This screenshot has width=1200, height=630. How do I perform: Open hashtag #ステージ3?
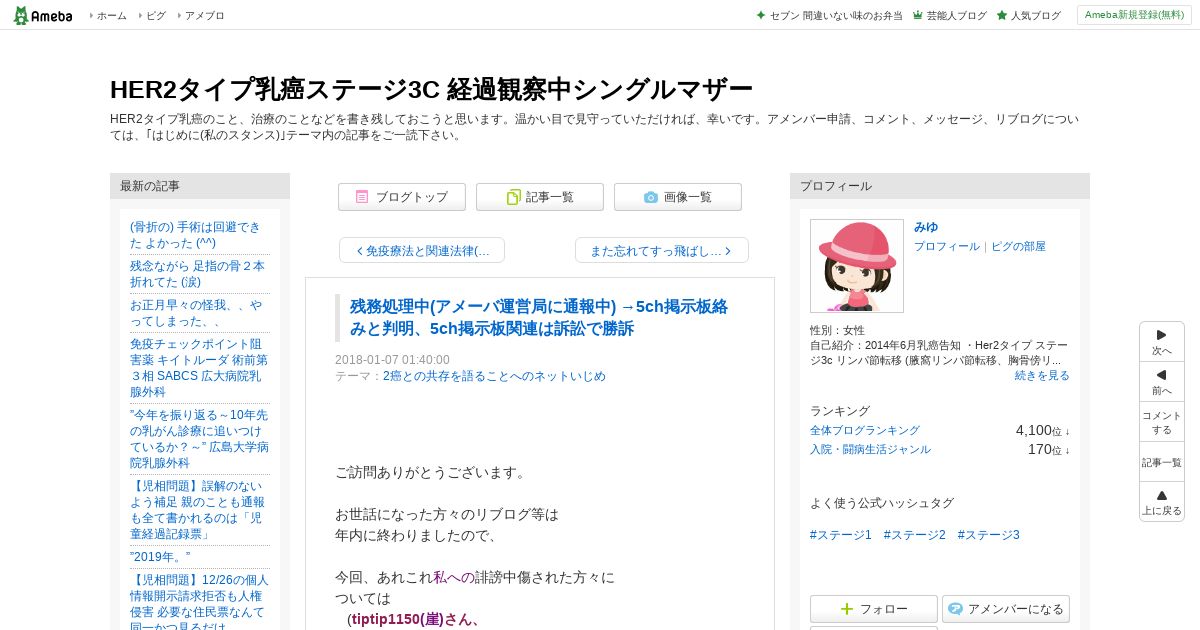tap(988, 535)
